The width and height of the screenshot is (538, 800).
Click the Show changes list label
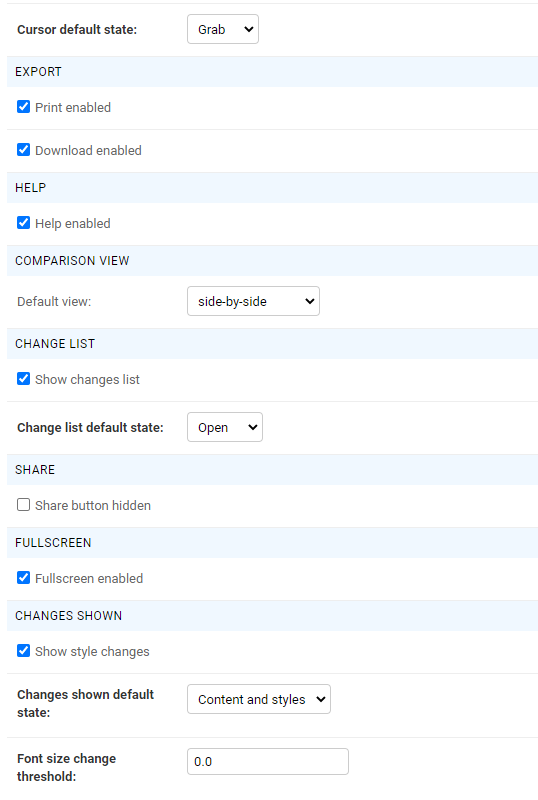(x=87, y=380)
